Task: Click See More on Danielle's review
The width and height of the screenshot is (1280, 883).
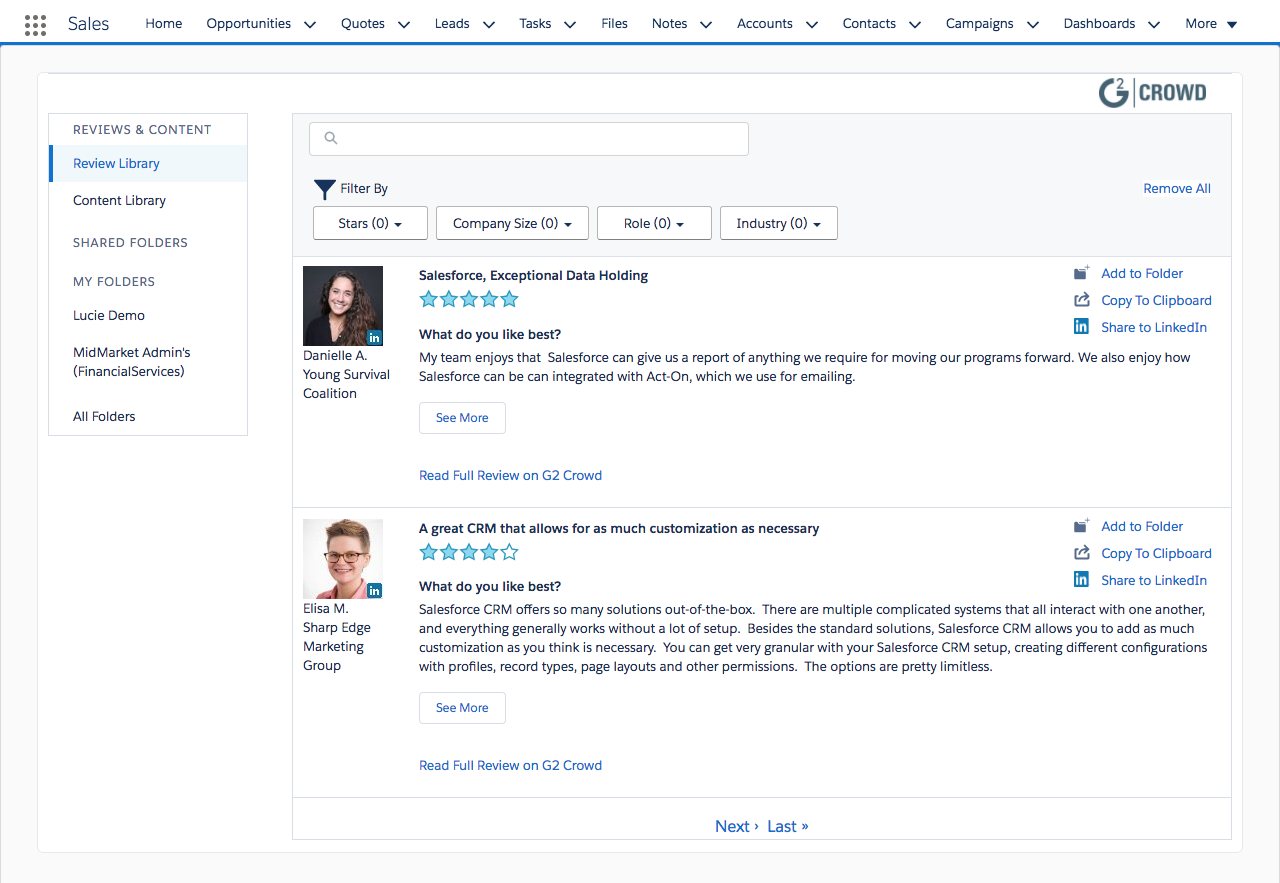Action: coord(462,418)
